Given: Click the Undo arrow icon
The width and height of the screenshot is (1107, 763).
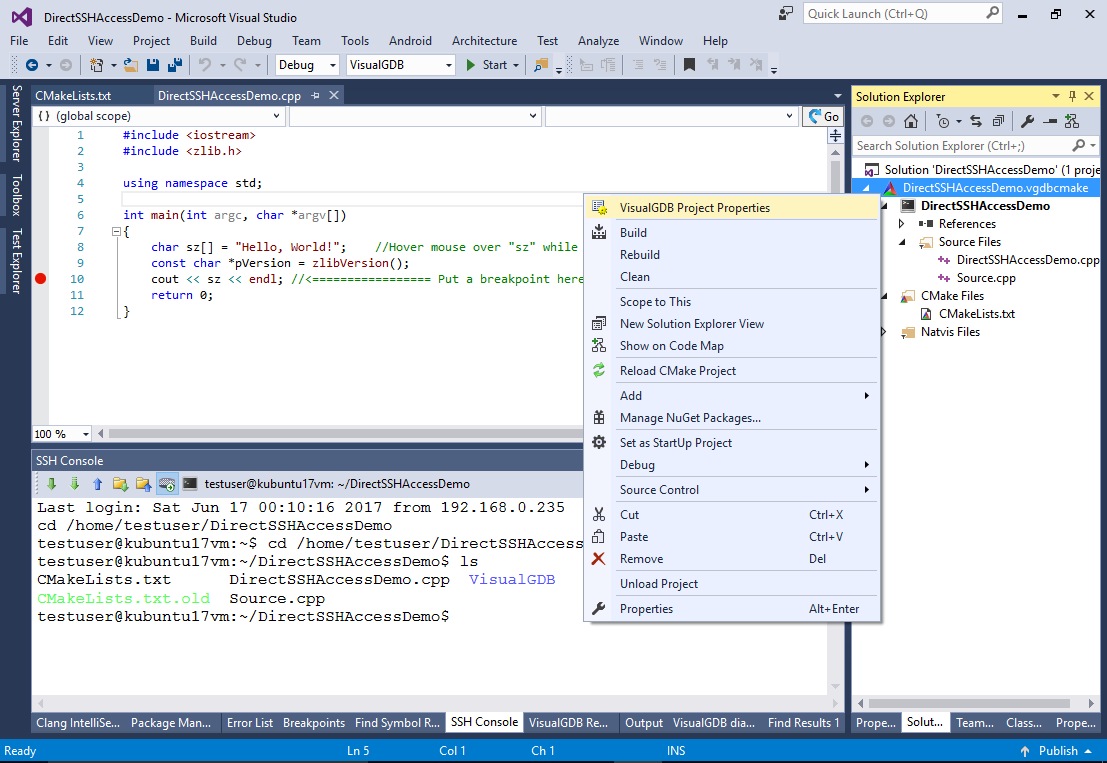Looking at the screenshot, I should tap(205, 65).
